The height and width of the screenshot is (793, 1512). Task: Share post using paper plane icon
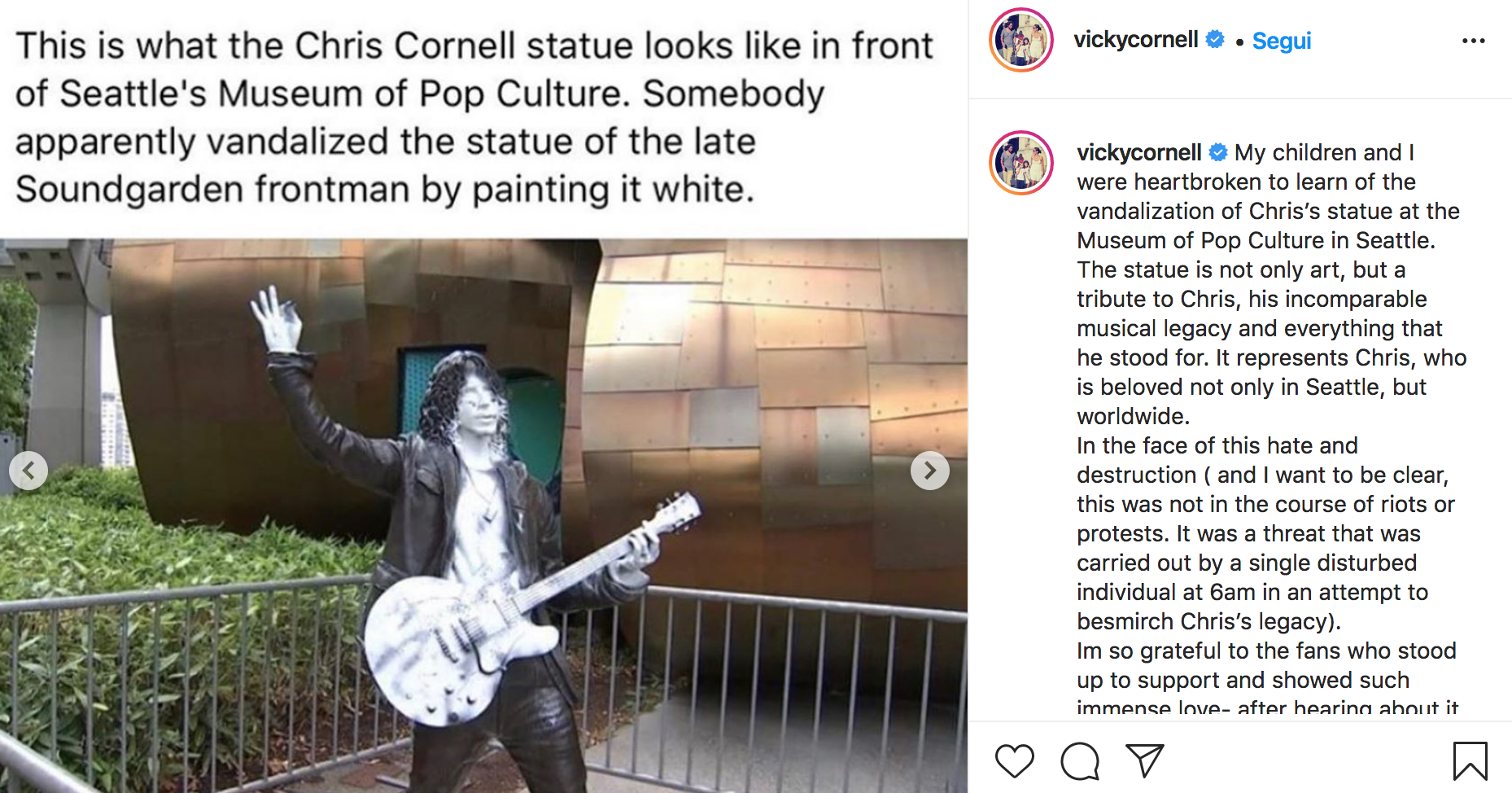point(1144,760)
